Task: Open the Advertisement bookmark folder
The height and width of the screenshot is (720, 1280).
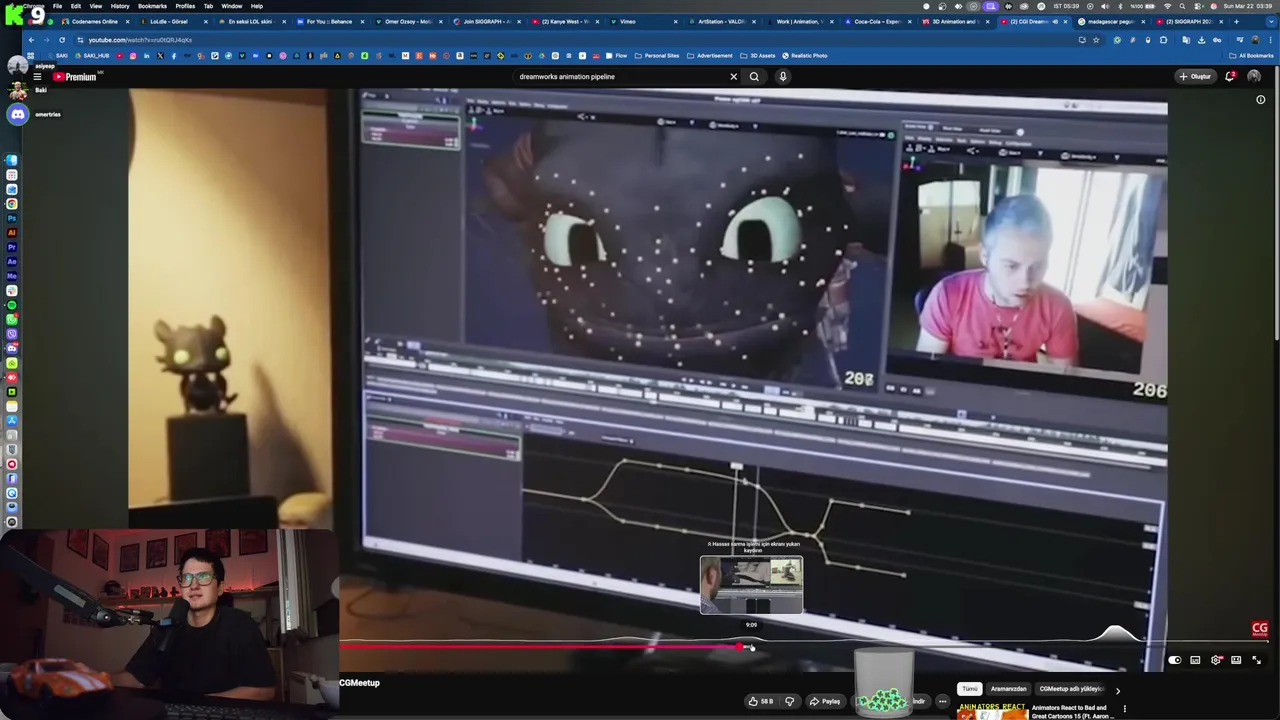Action: (710, 56)
